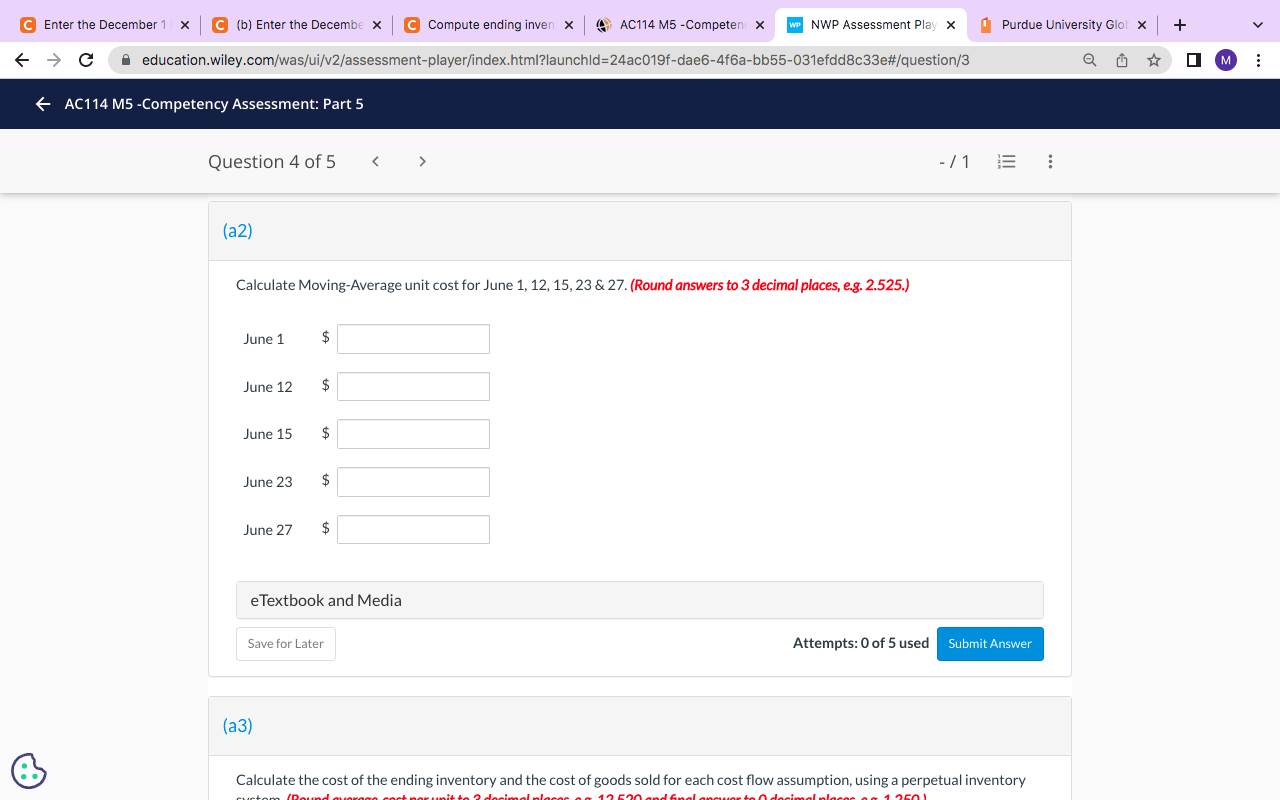Click the June 27 unit cost field
The image size is (1280, 800).
click(413, 530)
